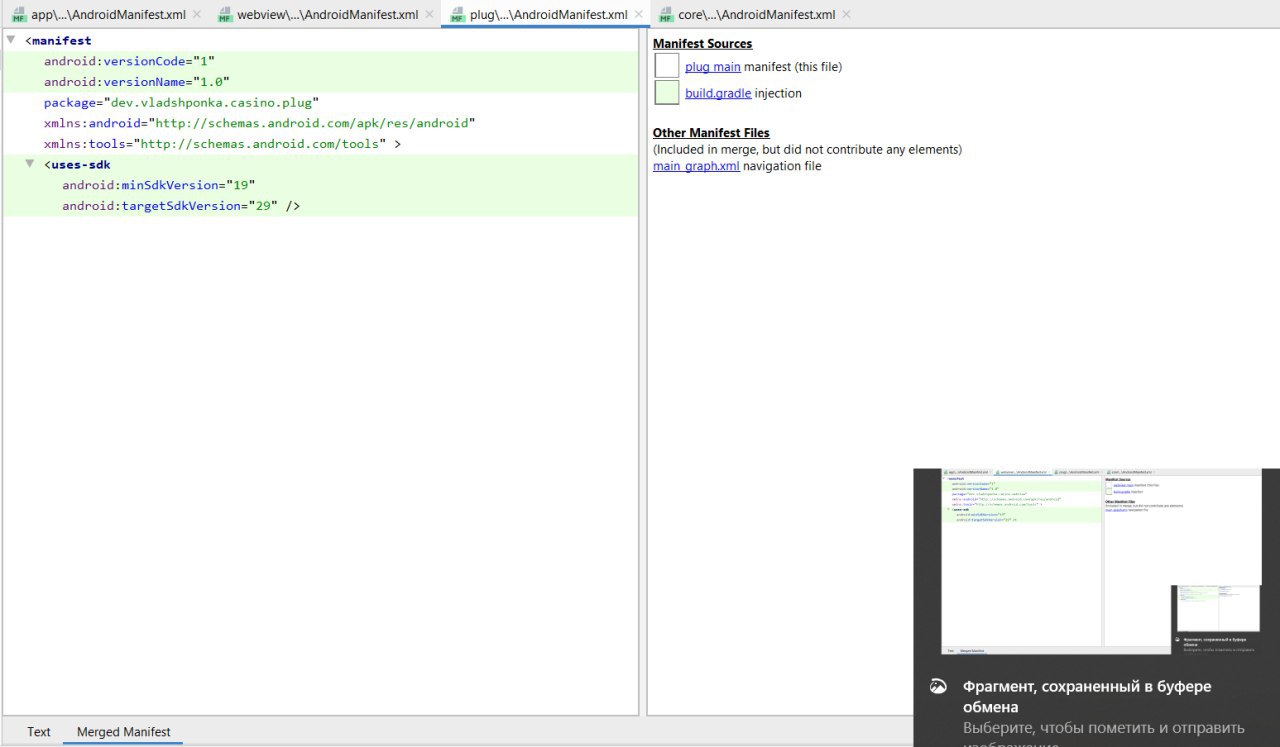The image size is (1280, 747).
Task: Collapse the manifest root element
Action: tap(11, 40)
